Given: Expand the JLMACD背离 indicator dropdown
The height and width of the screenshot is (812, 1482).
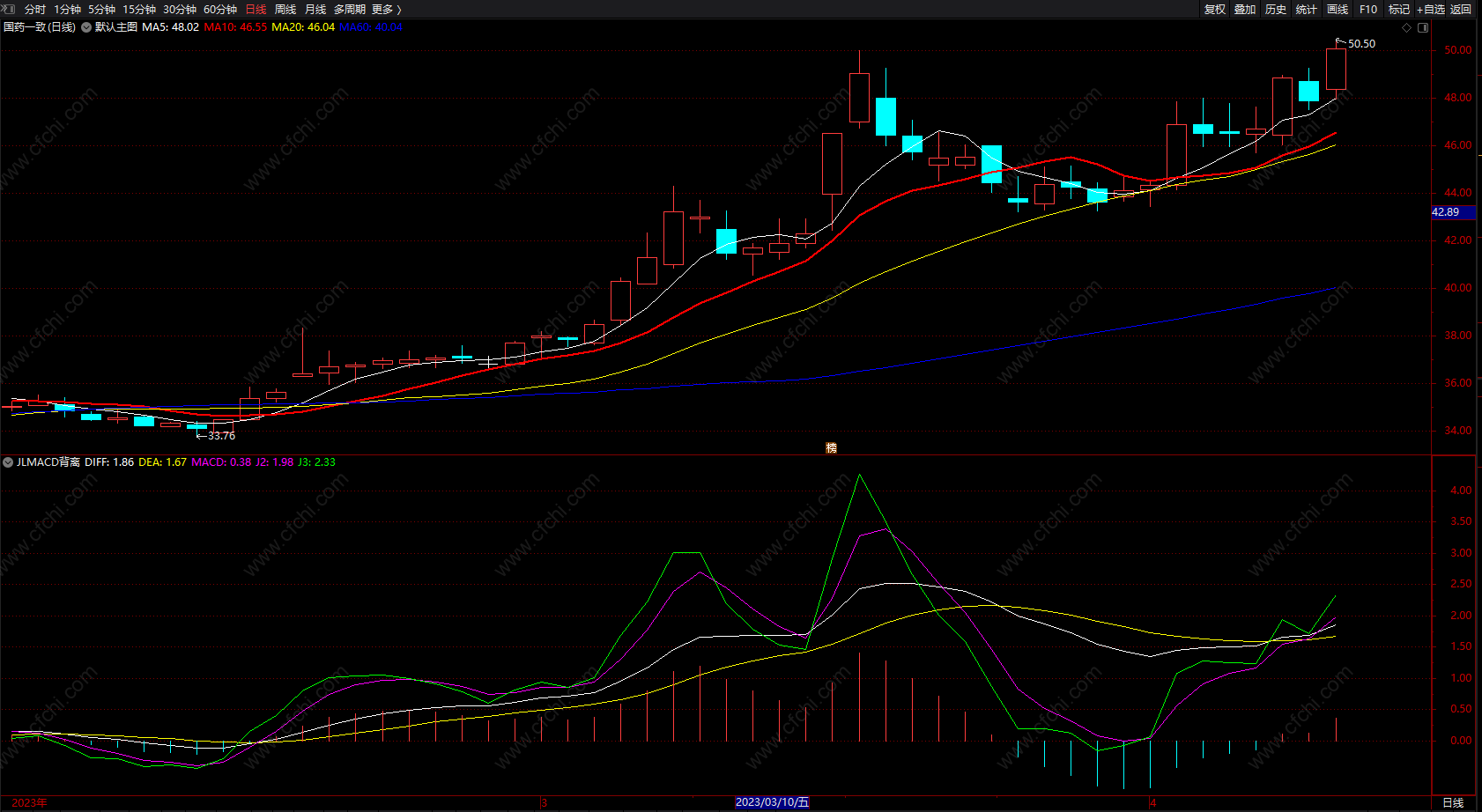Looking at the screenshot, I should (x=8, y=462).
